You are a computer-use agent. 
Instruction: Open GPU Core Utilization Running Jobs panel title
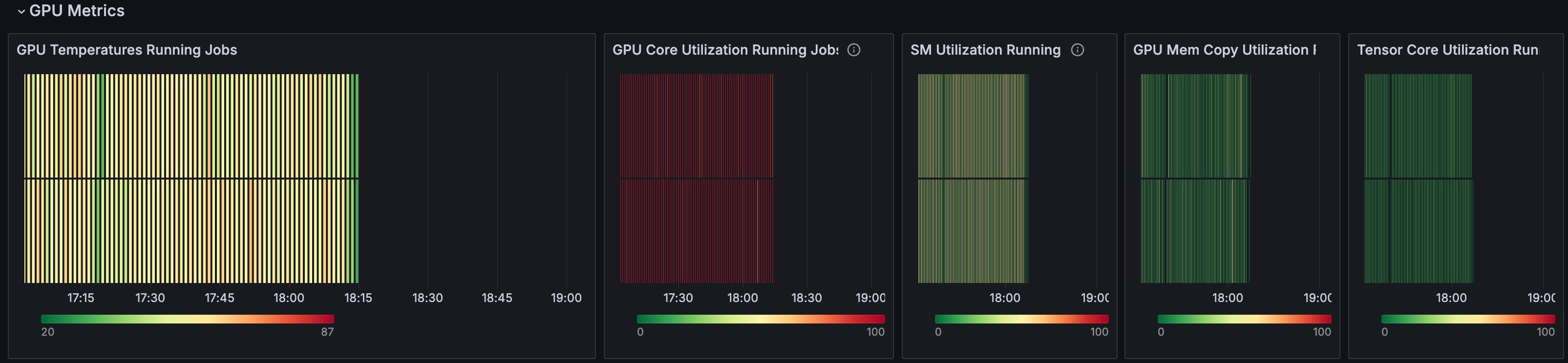(x=725, y=50)
